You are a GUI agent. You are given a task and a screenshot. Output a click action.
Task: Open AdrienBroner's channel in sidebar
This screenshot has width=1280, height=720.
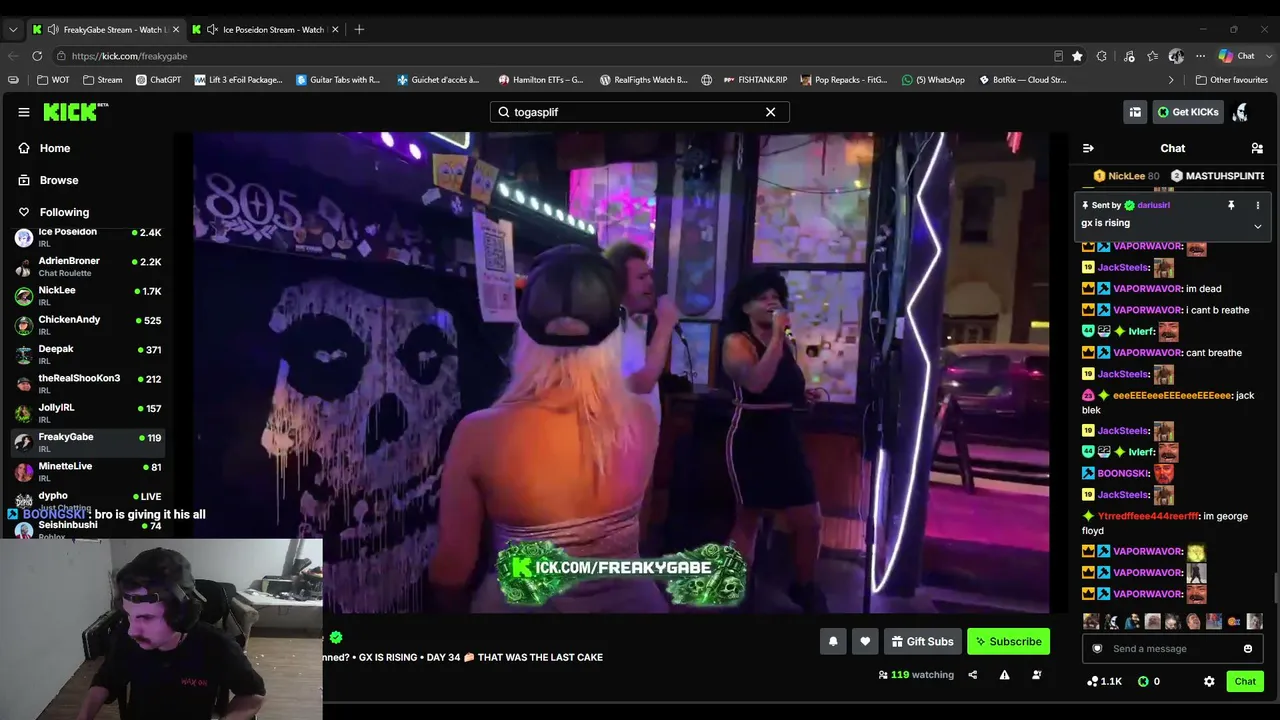click(x=88, y=266)
